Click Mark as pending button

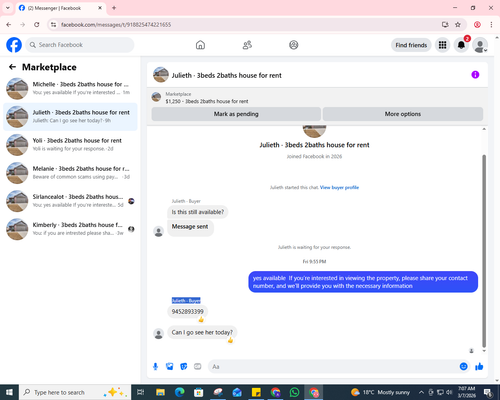(236, 114)
